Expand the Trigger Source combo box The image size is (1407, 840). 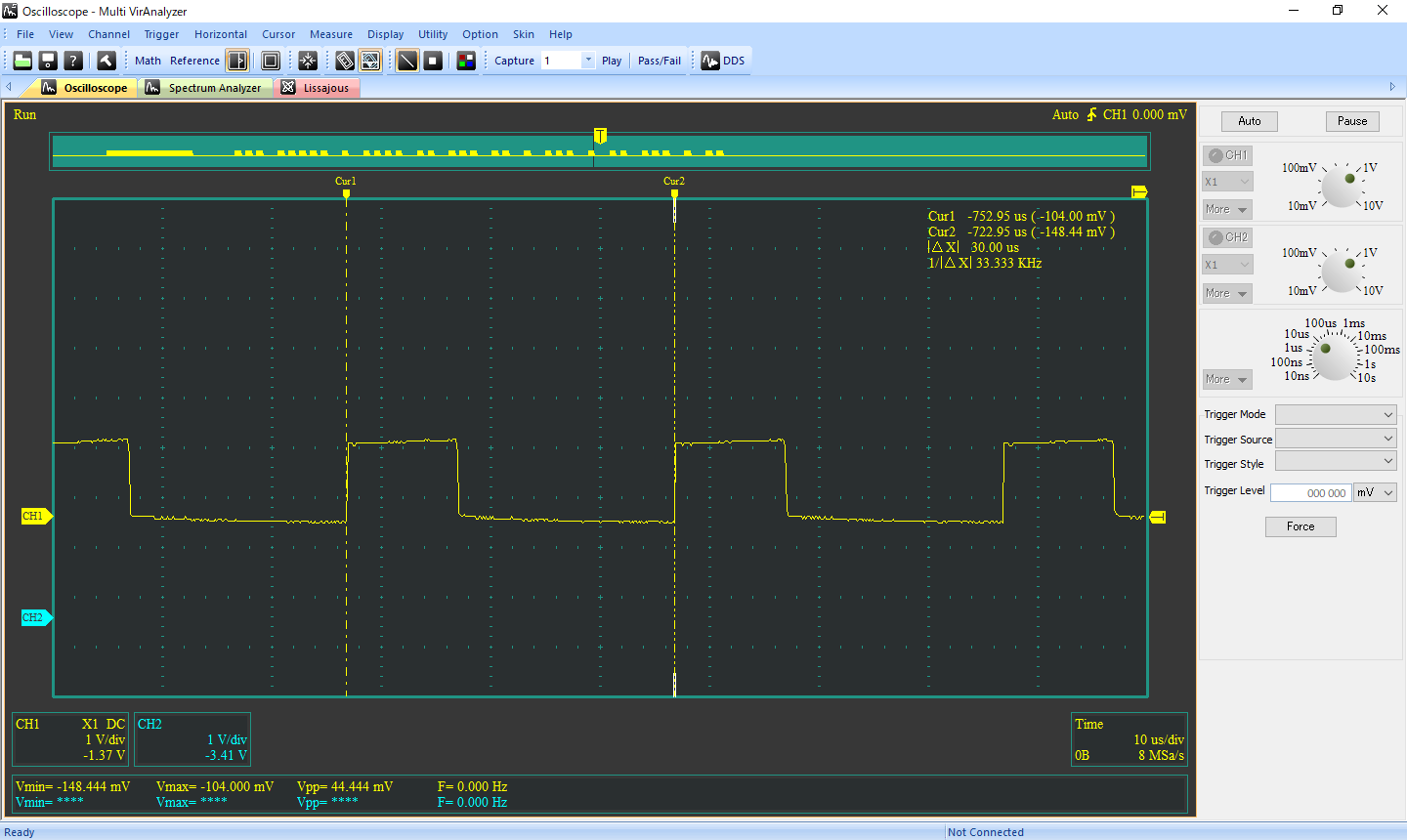click(x=1336, y=439)
